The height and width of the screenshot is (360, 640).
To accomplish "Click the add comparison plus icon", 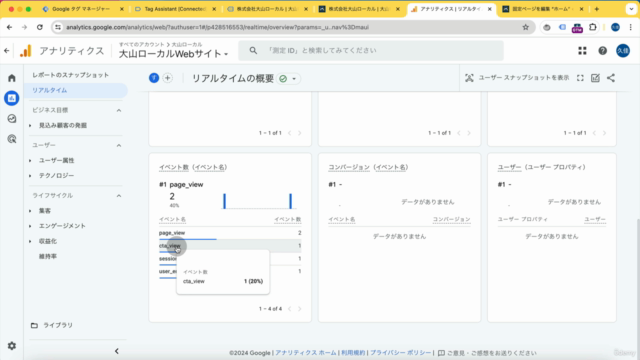I will [x=167, y=78].
